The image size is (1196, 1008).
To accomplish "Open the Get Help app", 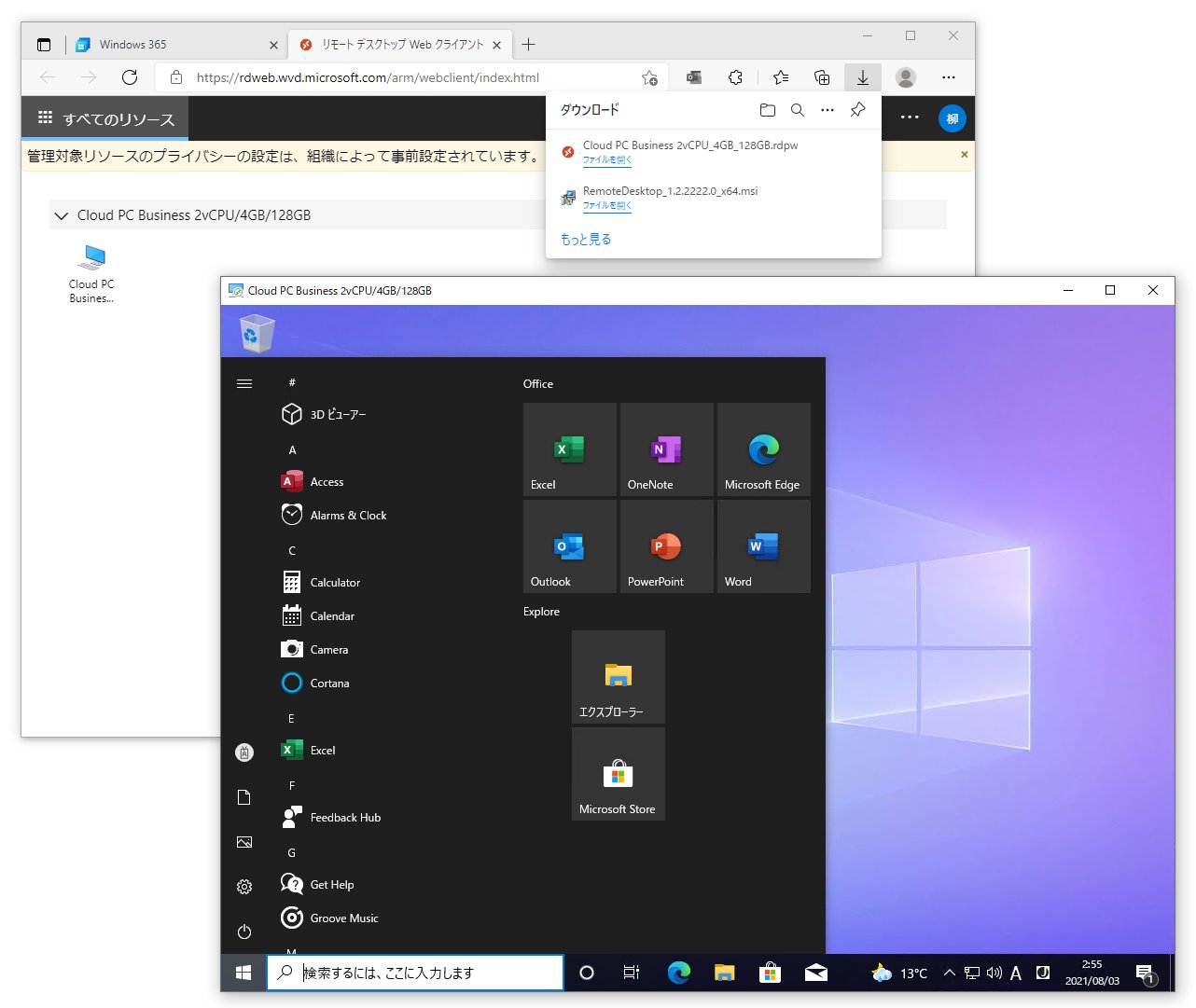I will click(x=317, y=884).
